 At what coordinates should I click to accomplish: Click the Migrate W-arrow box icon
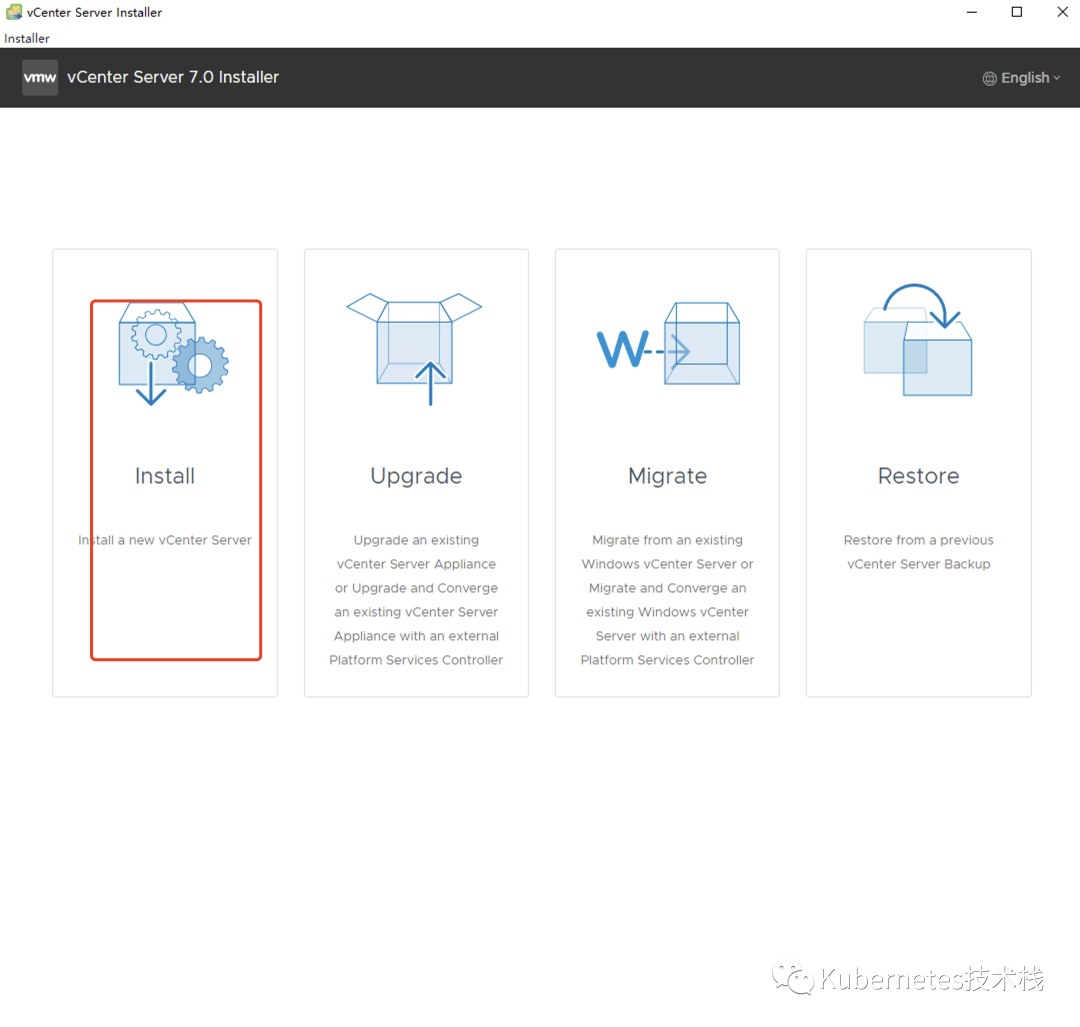(668, 343)
